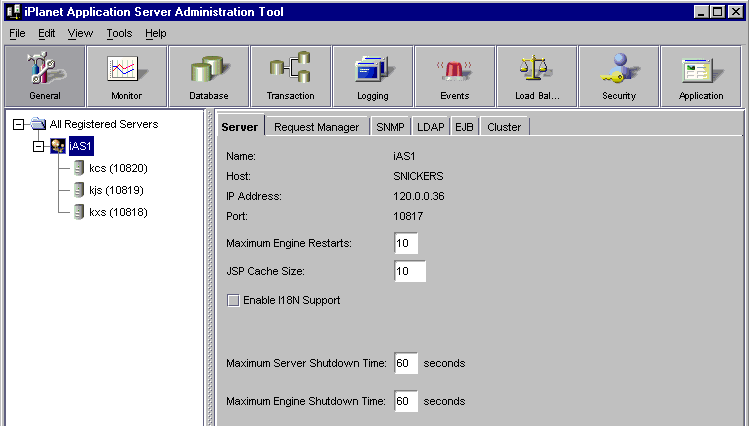Open the Tools menu
Screen dimensions: 749x426
119,33
